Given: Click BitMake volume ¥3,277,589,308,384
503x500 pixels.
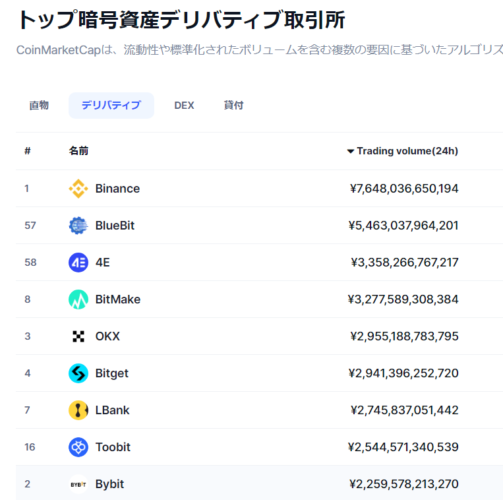Looking at the screenshot, I should pos(403,299).
